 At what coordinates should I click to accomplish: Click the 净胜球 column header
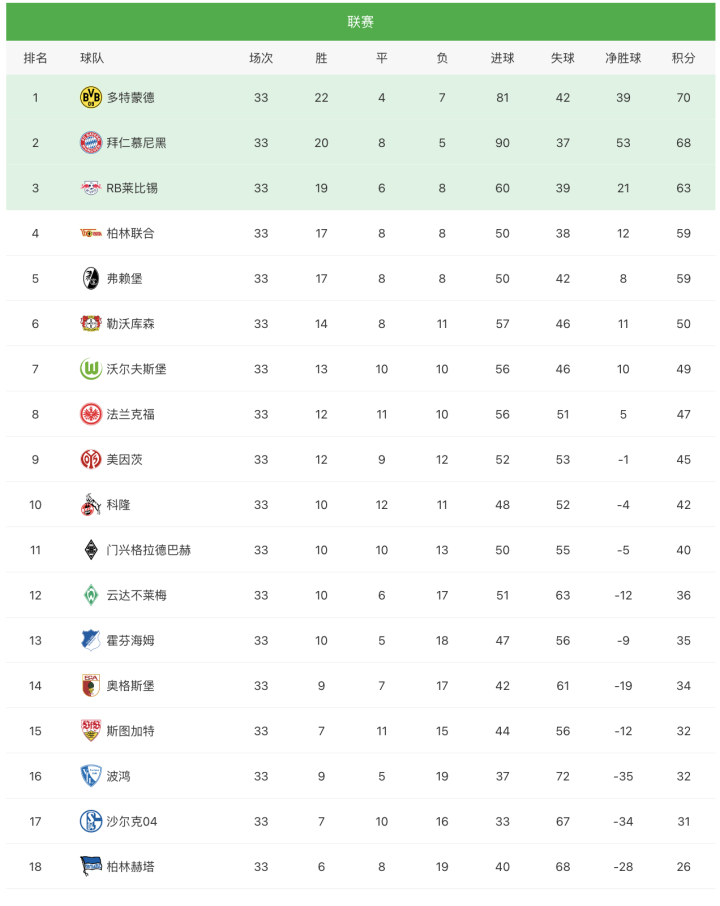(x=623, y=58)
